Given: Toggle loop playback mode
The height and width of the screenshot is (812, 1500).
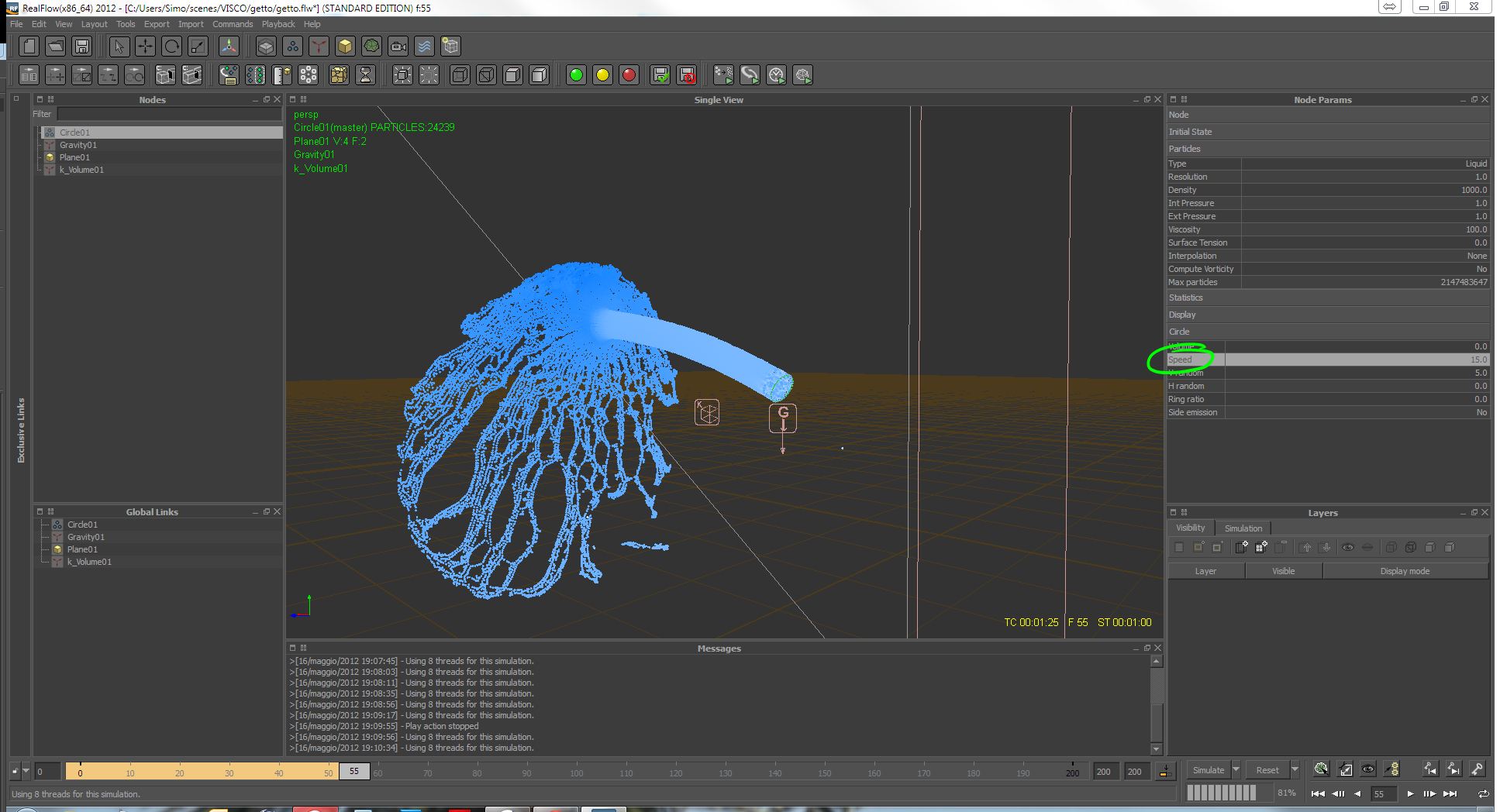Looking at the screenshot, I should 1483,793.
